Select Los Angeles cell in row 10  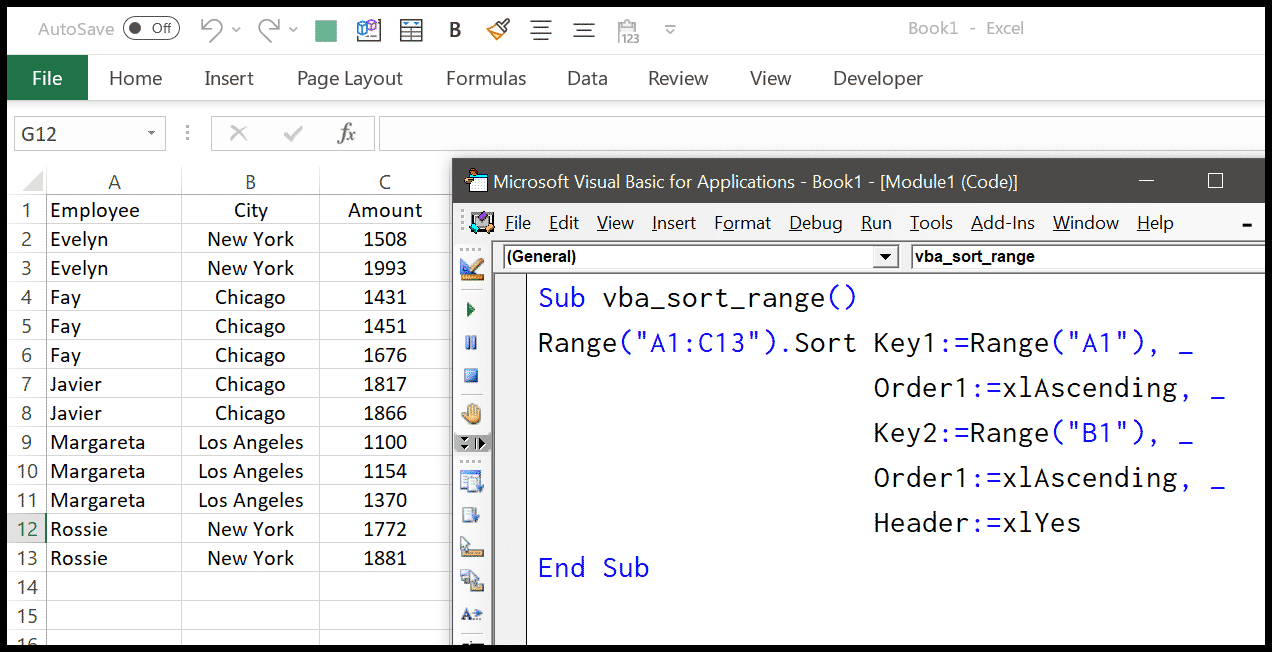[250, 471]
